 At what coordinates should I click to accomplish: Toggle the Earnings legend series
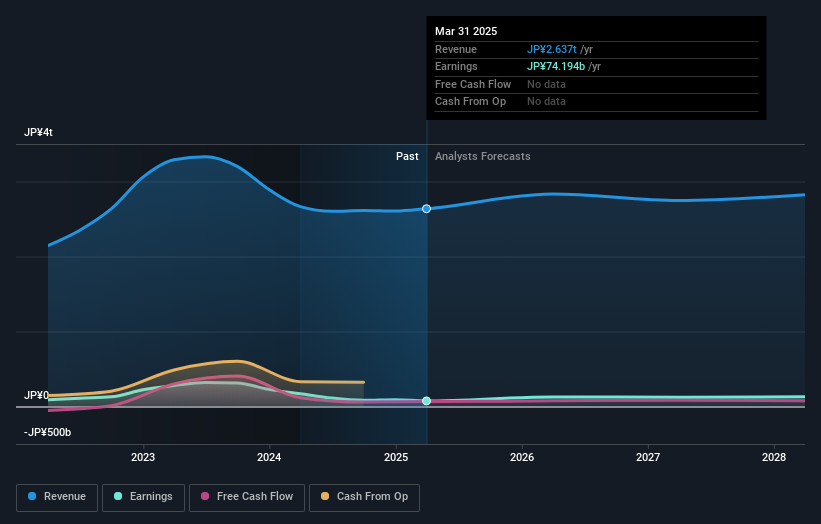[143, 497]
